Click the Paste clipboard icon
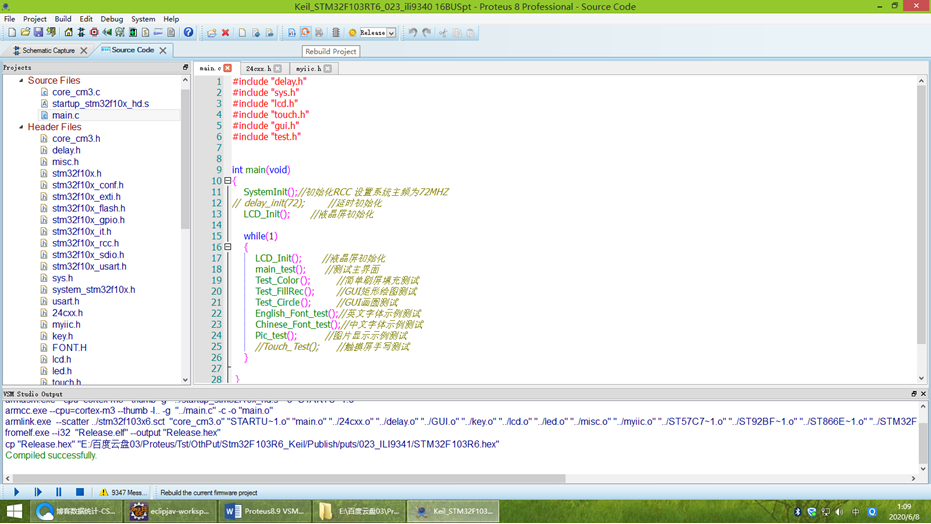This screenshot has height=524, width=931. (470, 33)
